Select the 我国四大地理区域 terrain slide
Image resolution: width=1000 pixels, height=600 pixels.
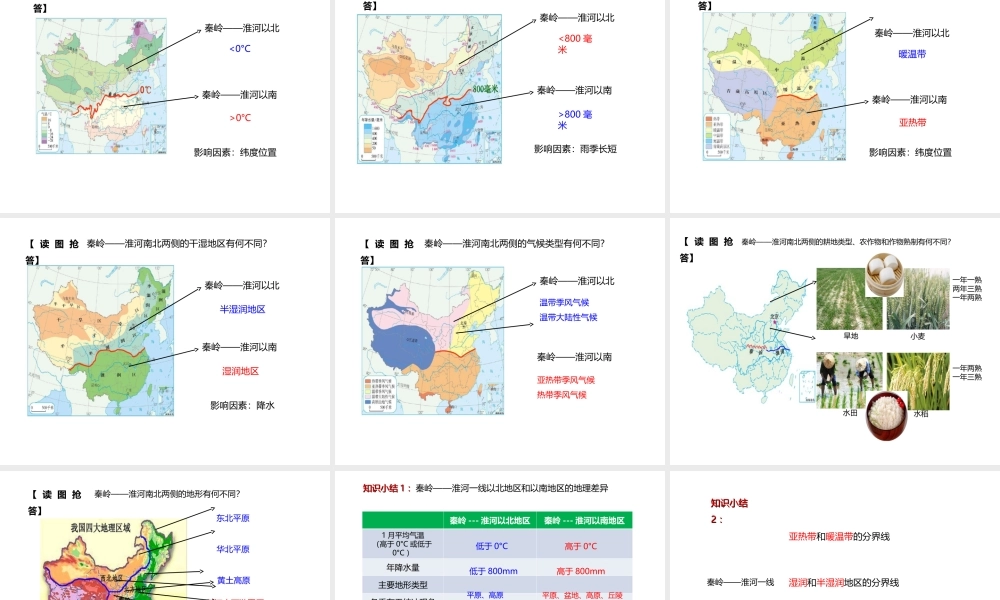(165, 536)
